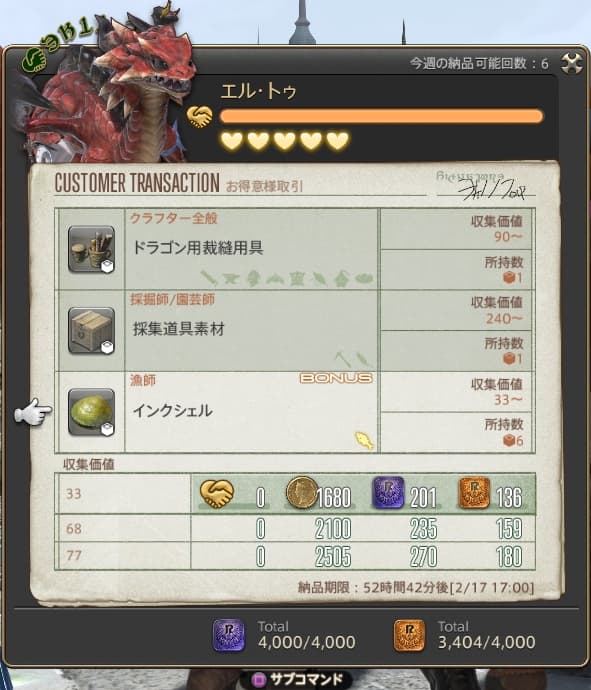Click the first golden heart
The width and height of the screenshot is (591, 690).
(x=231, y=141)
